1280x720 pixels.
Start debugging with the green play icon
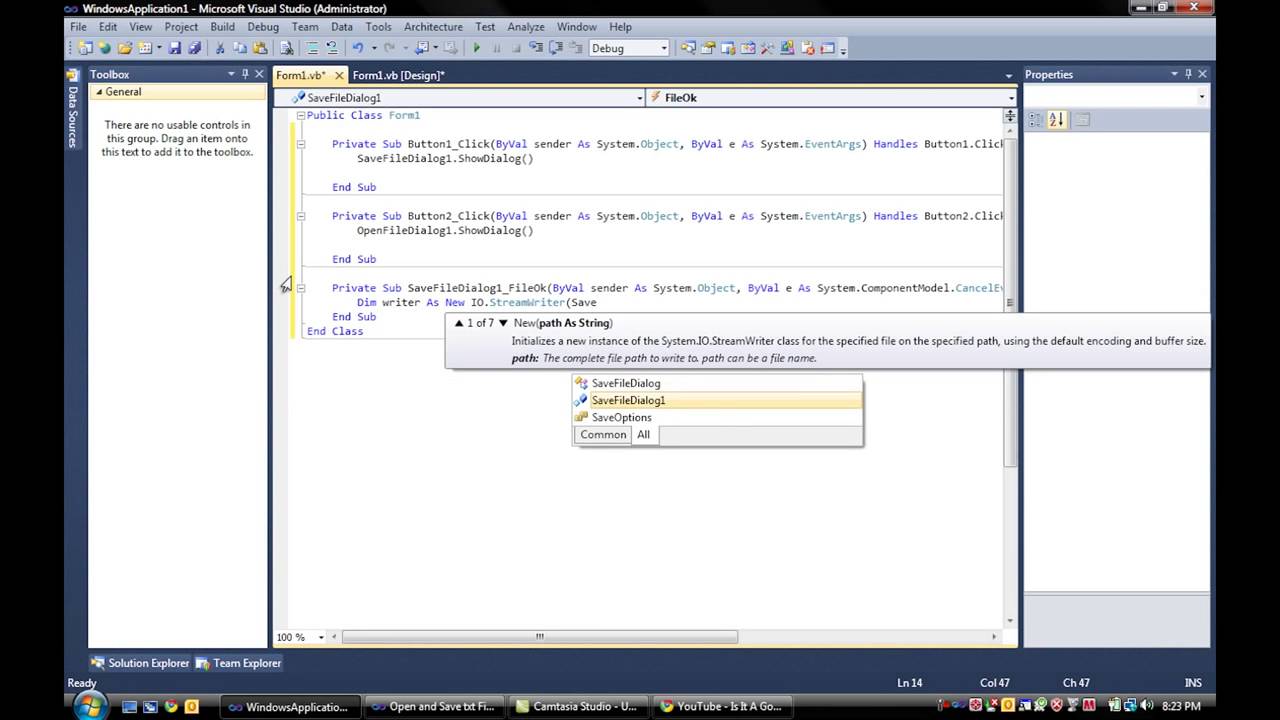coord(476,48)
